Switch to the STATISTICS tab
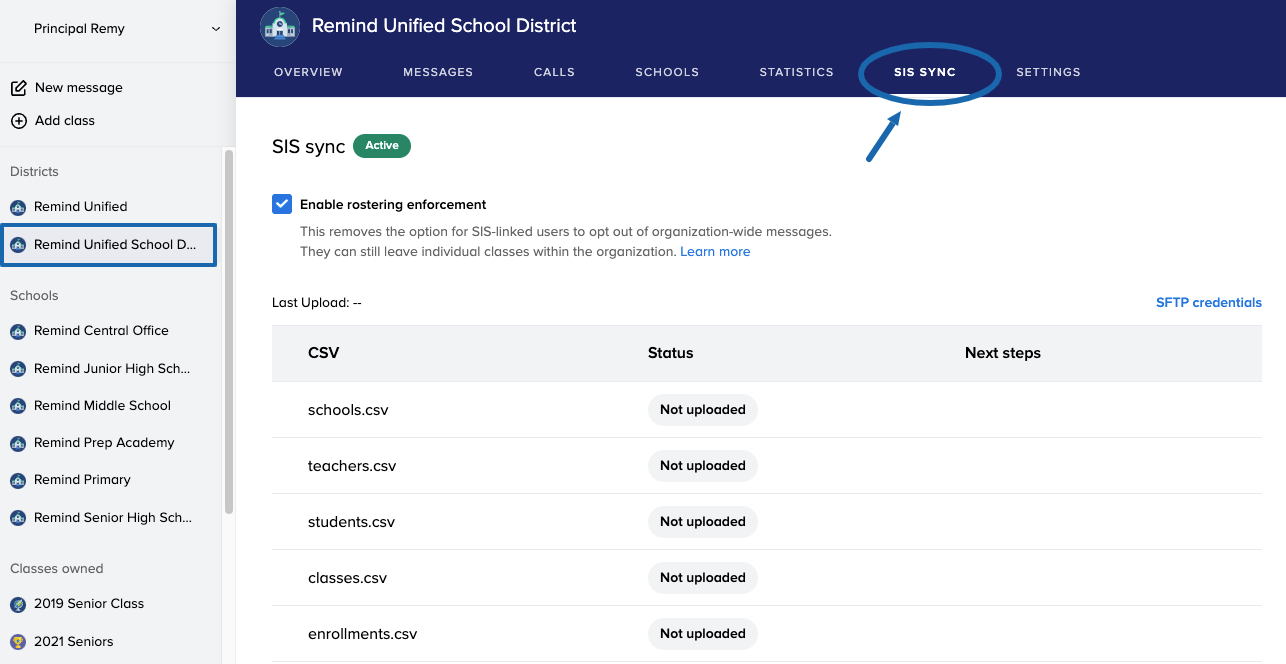The image size is (1286, 664). point(796,72)
